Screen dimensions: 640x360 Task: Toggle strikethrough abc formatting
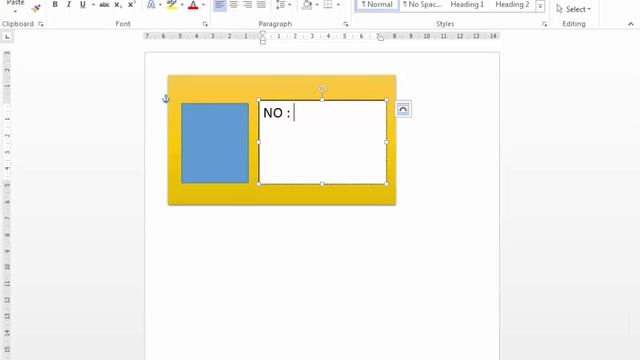[x=104, y=4]
